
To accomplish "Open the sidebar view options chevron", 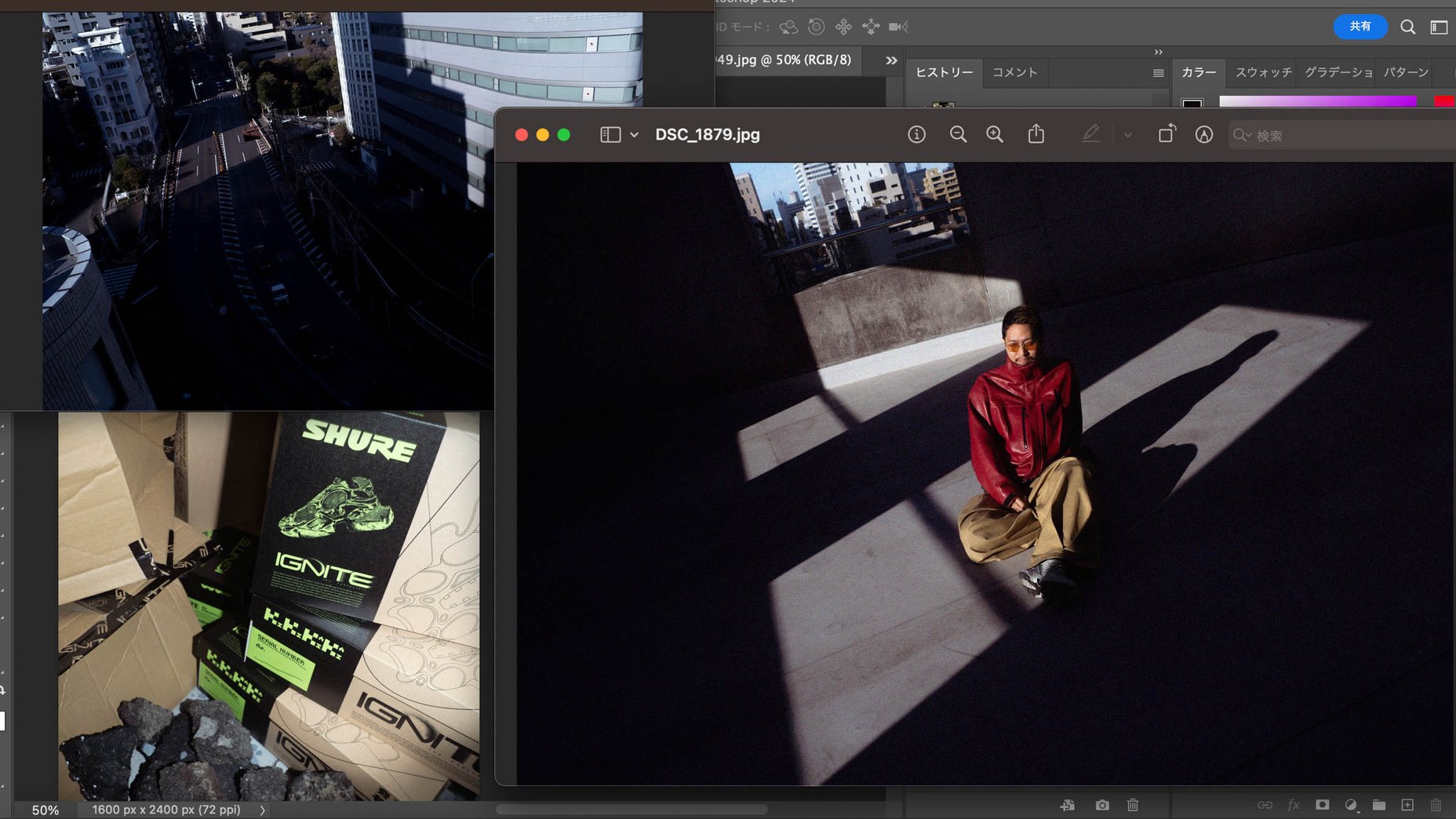I will tap(634, 135).
